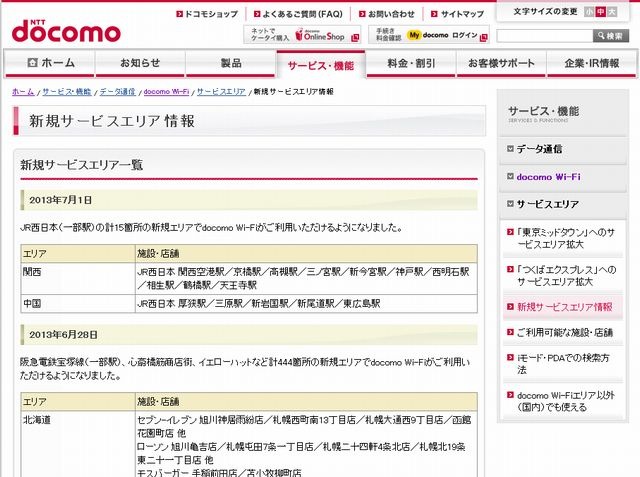Set text size to medium (中)
Image resolution: width=640 pixels, height=477 pixels.
click(600, 12)
